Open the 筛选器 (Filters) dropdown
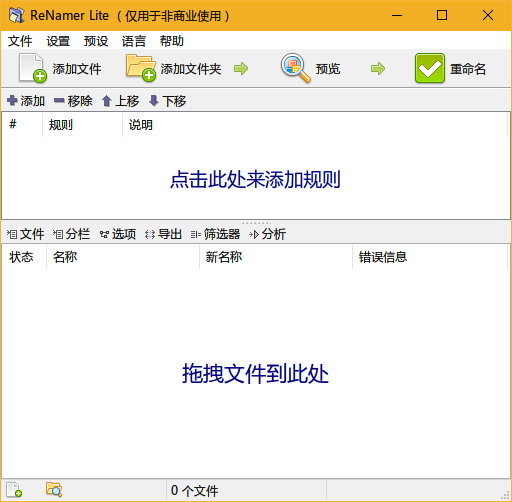 [x=215, y=234]
